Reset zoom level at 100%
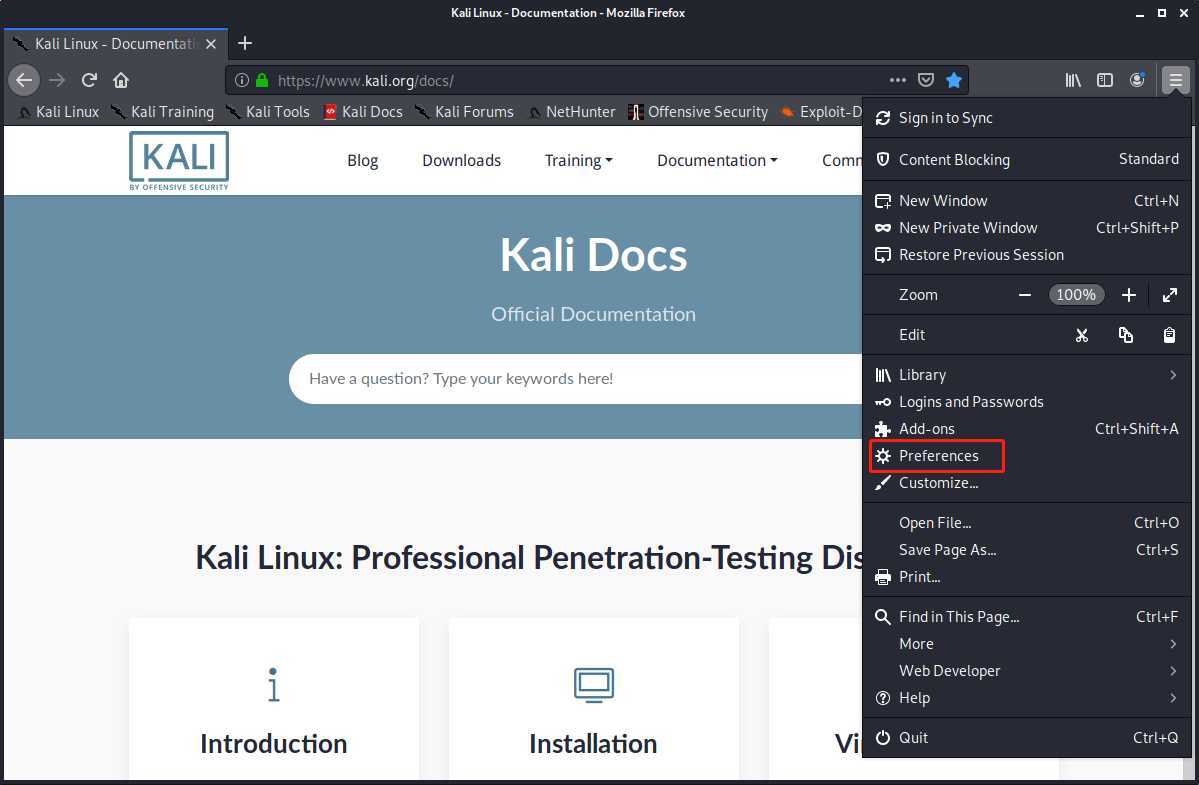This screenshot has width=1199, height=785. point(1076,295)
